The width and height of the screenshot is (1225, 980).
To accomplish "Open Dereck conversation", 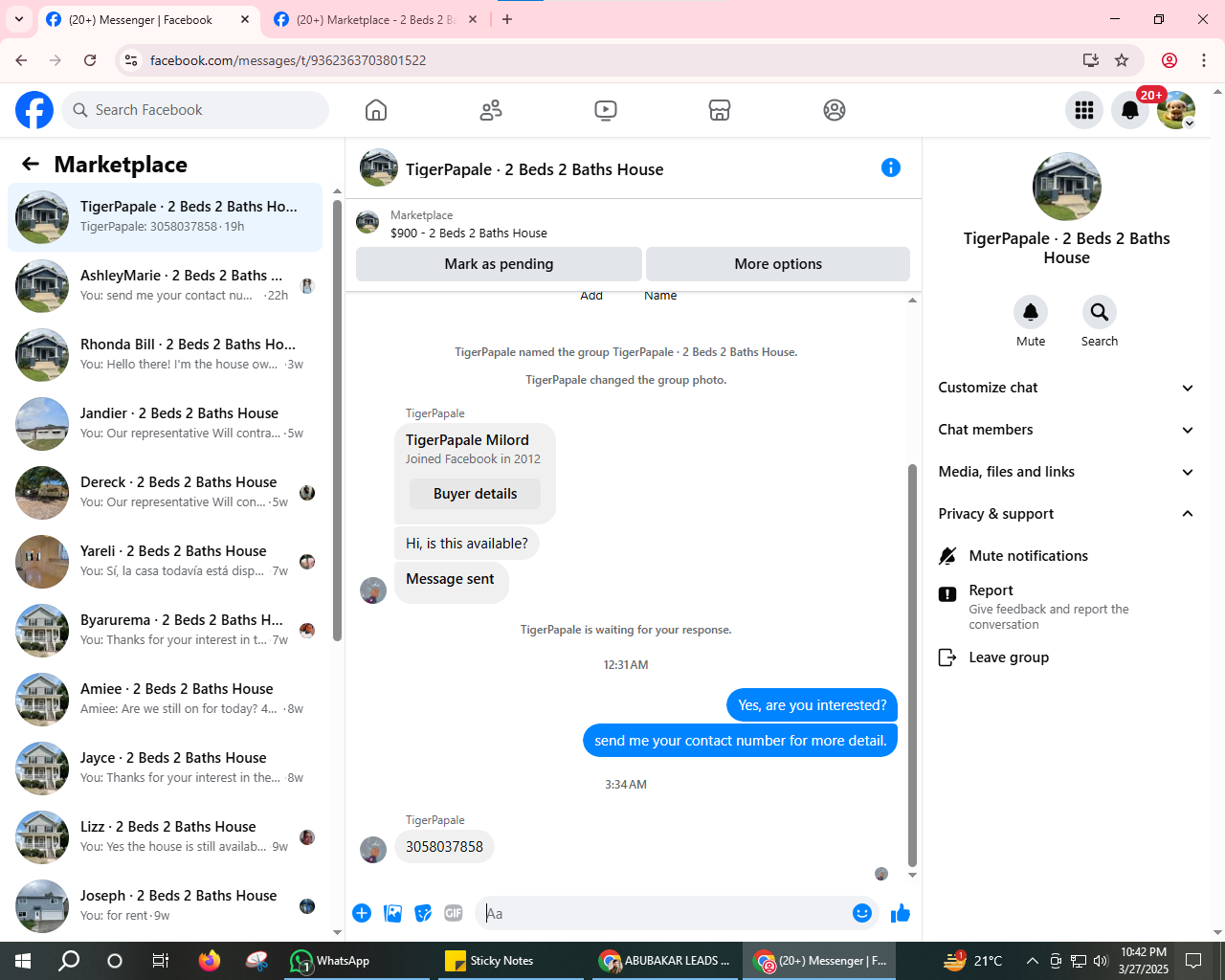I will [x=166, y=493].
